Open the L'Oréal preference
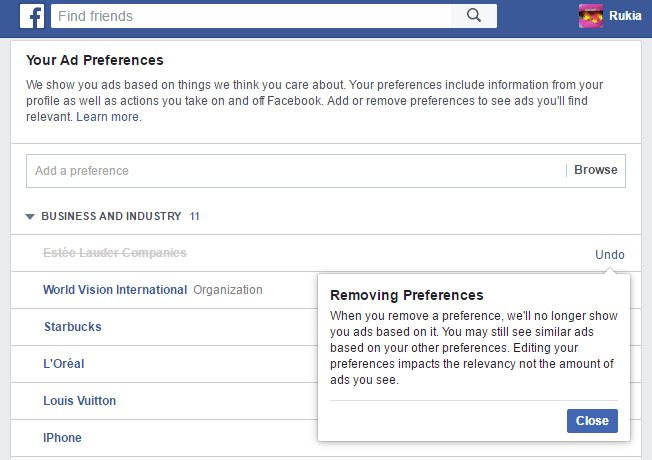Screen dimensions: 652x460 click(64, 364)
